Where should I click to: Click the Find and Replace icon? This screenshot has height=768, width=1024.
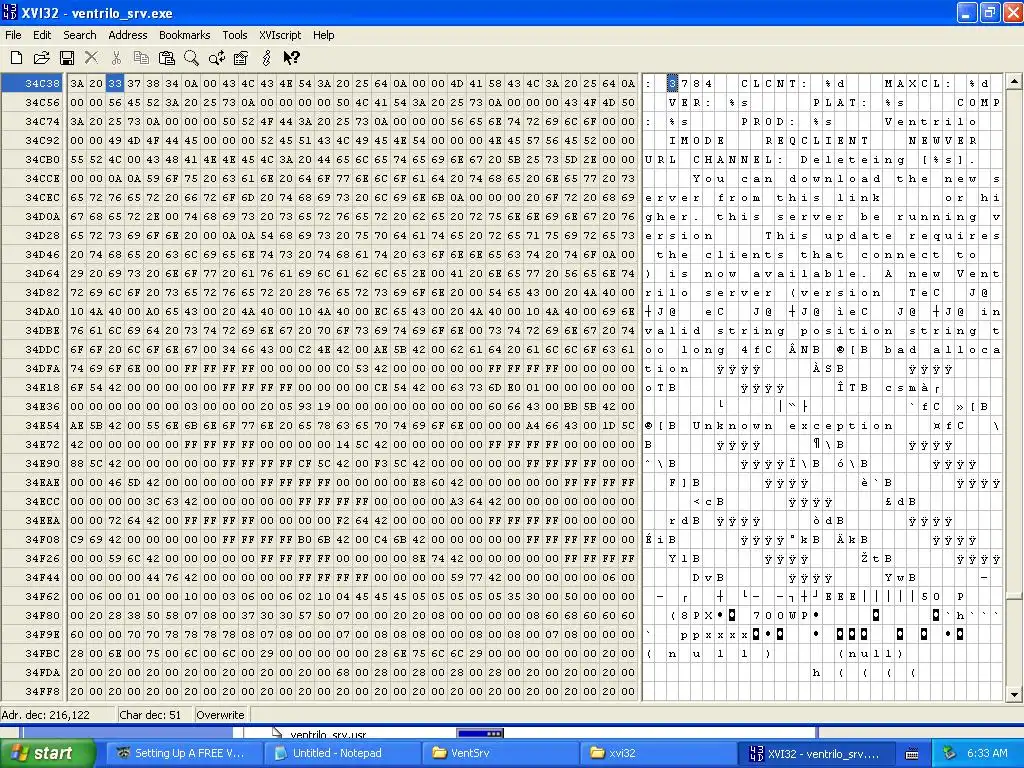click(x=217, y=58)
